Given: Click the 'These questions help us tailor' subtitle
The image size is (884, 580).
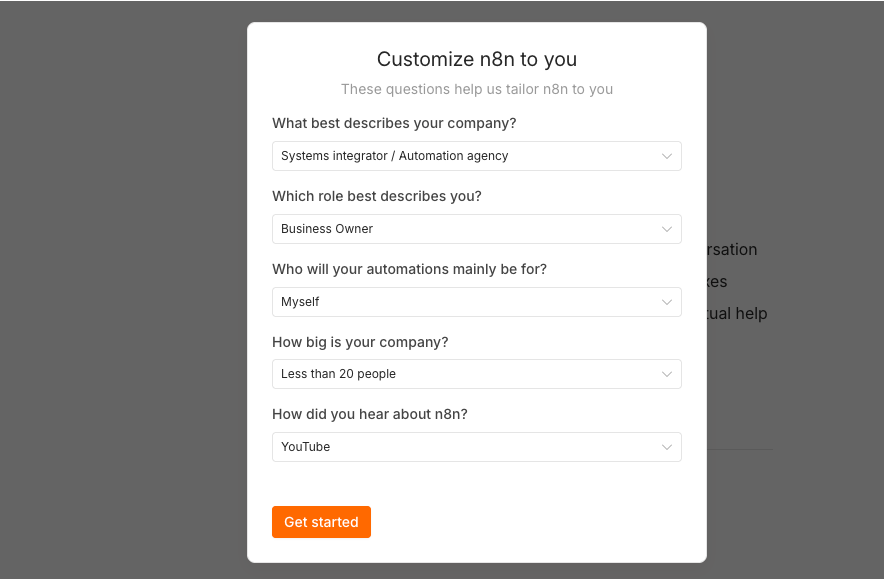Looking at the screenshot, I should coord(477,89).
